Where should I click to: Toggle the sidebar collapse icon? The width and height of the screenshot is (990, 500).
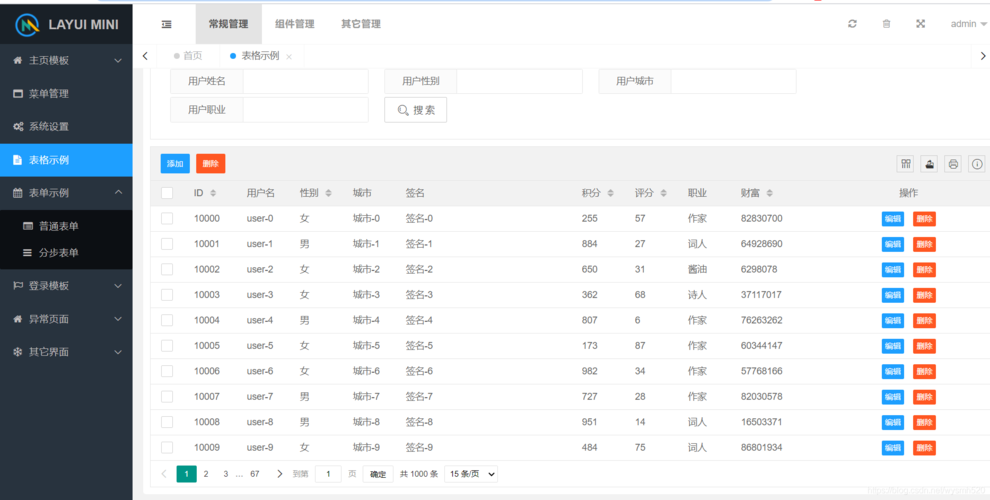pyautogui.click(x=167, y=24)
